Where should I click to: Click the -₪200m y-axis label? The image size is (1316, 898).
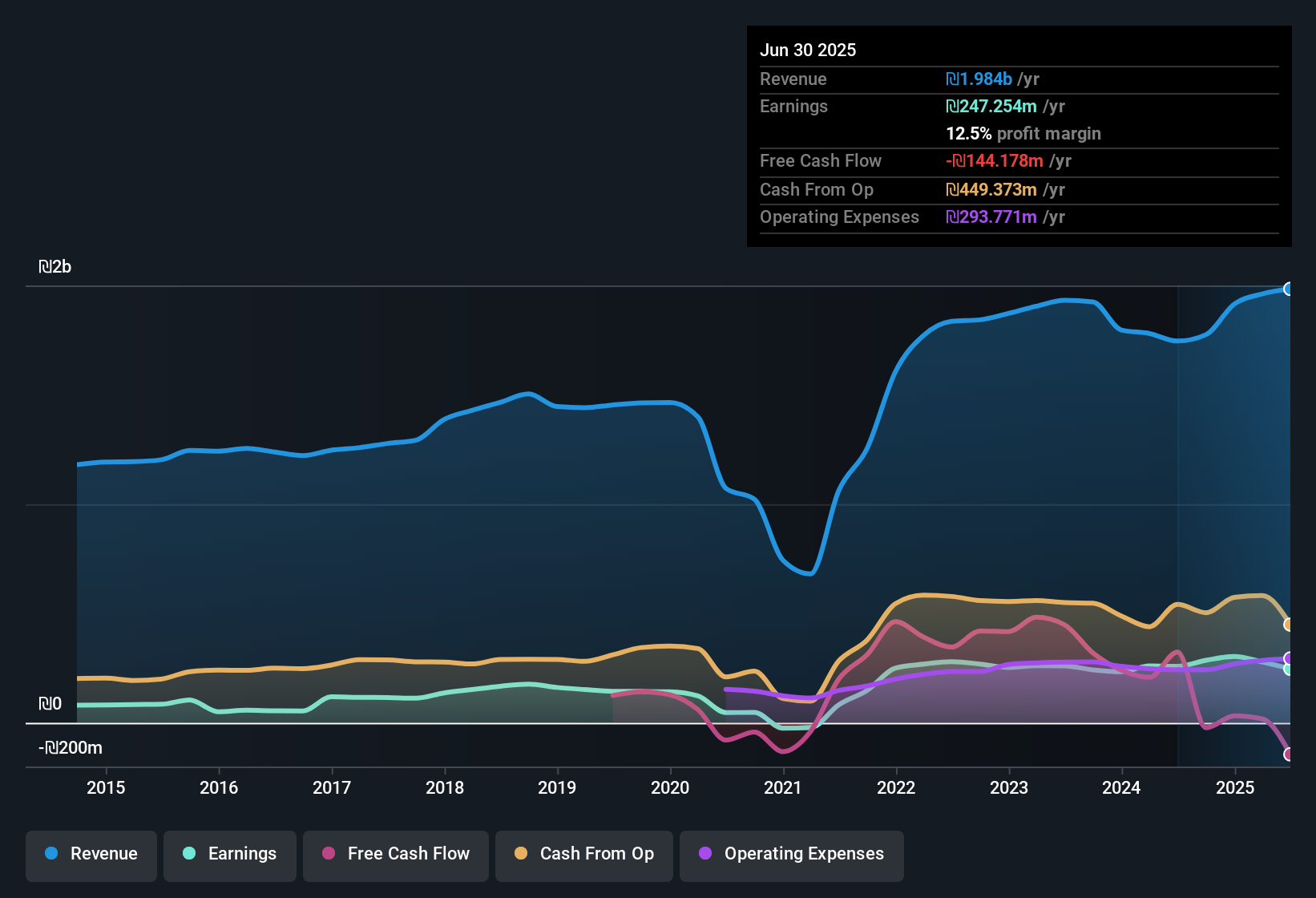[x=71, y=747]
